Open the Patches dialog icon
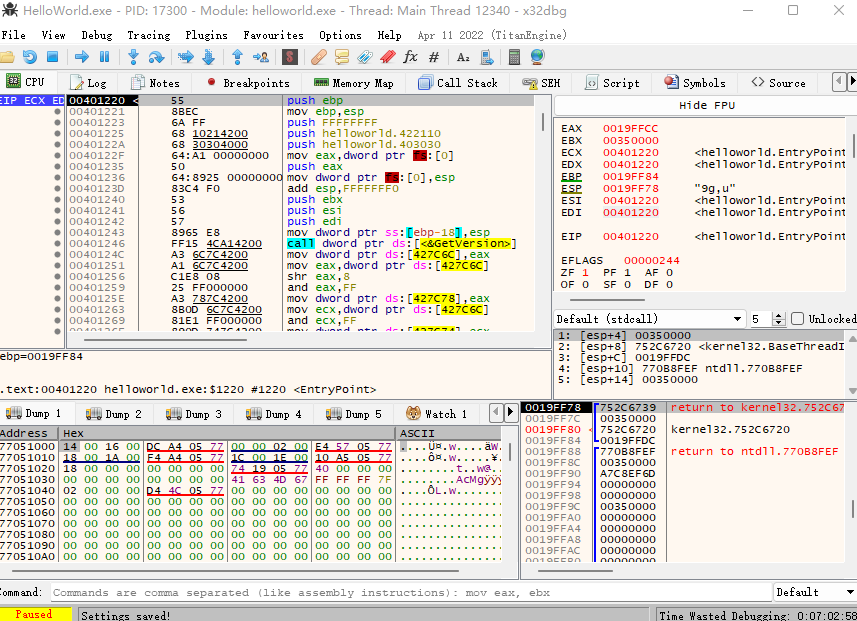The height and width of the screenshot is (621, 857). (319, 57)
